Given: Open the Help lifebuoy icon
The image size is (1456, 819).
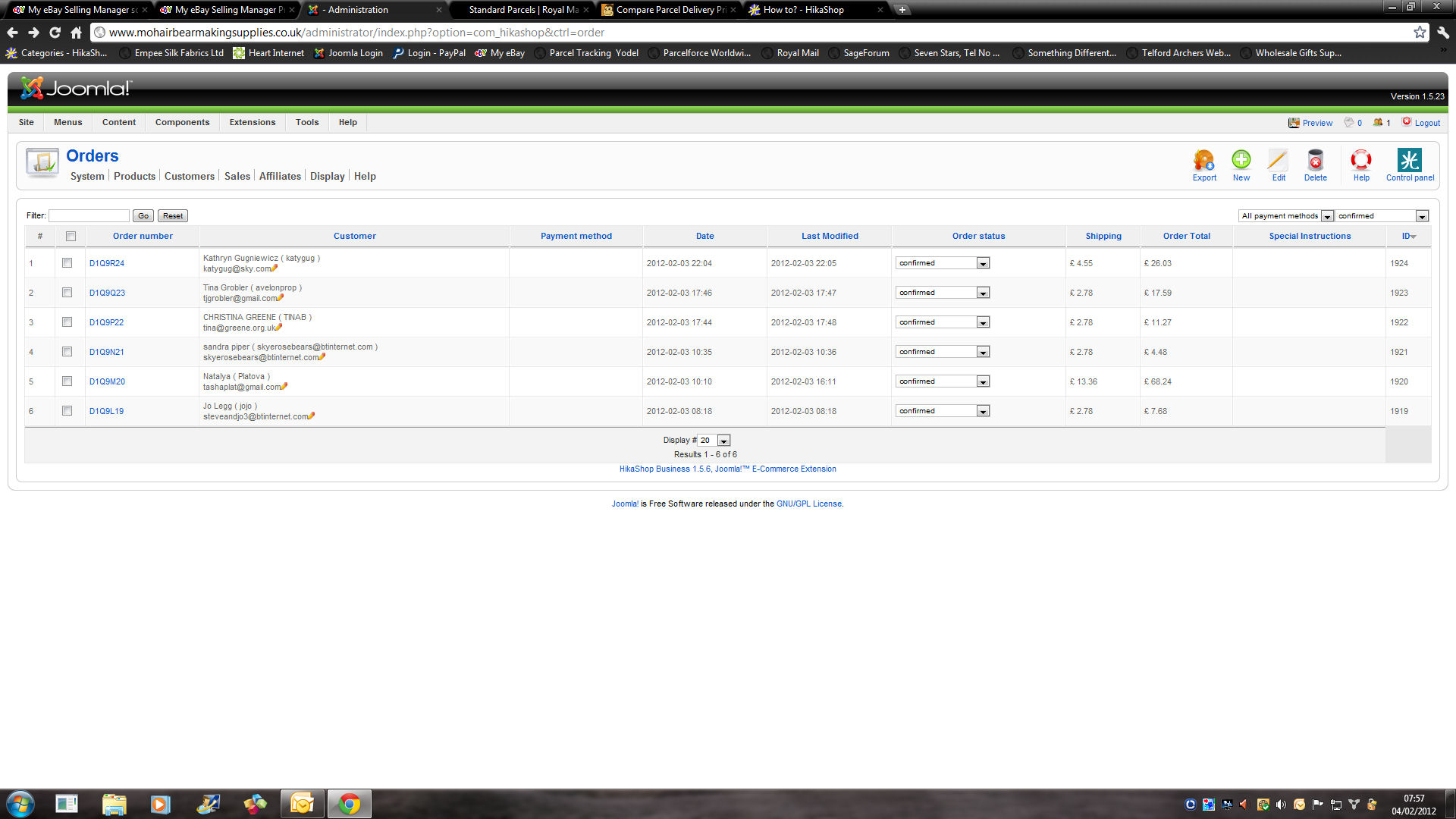Looking at the screenshot, I should coord(1361,161).
